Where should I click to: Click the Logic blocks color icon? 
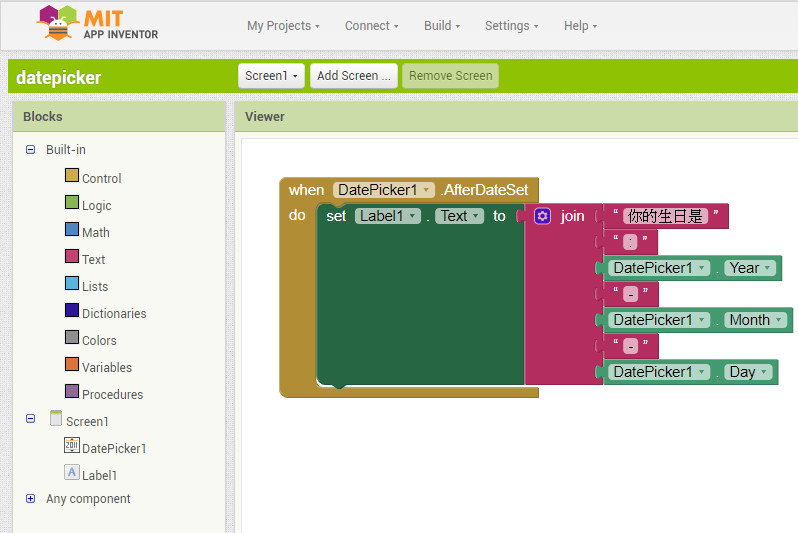[x=72, y=202]
